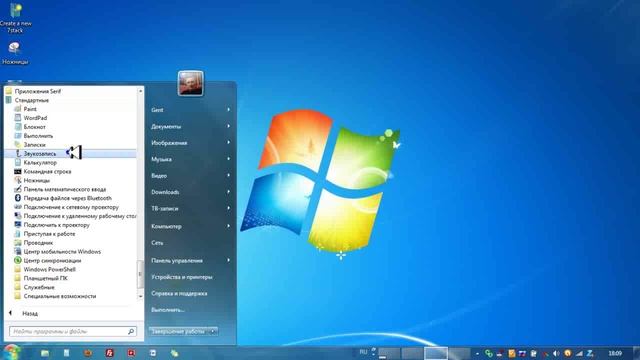This screenshot has height=360, width=640.
Task: Select the Create a new 7stack desktop icon
Action: coord(16,18)
